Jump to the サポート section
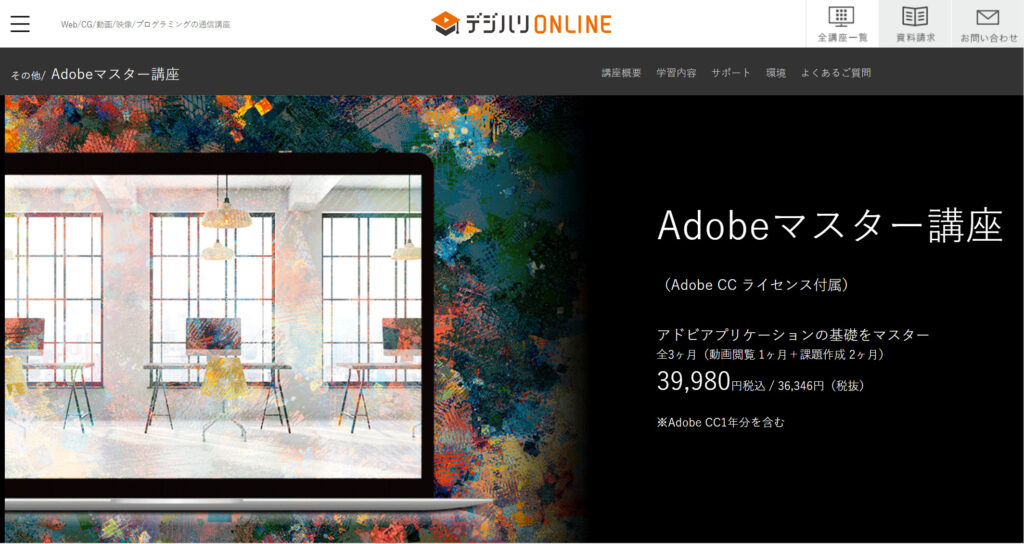This screenshot has height=544, width=1024. tap(731, 73)
